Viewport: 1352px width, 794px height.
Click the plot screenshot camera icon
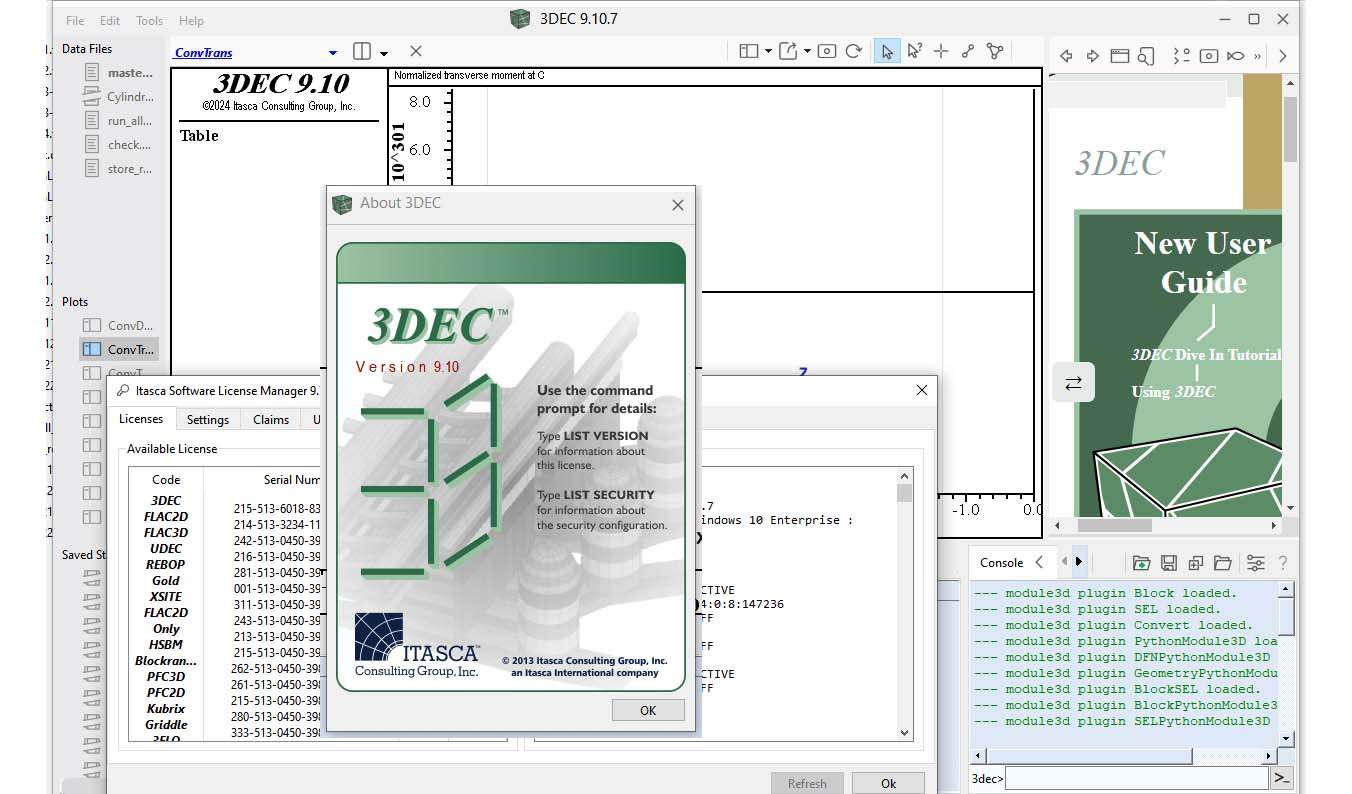point(826,51)
